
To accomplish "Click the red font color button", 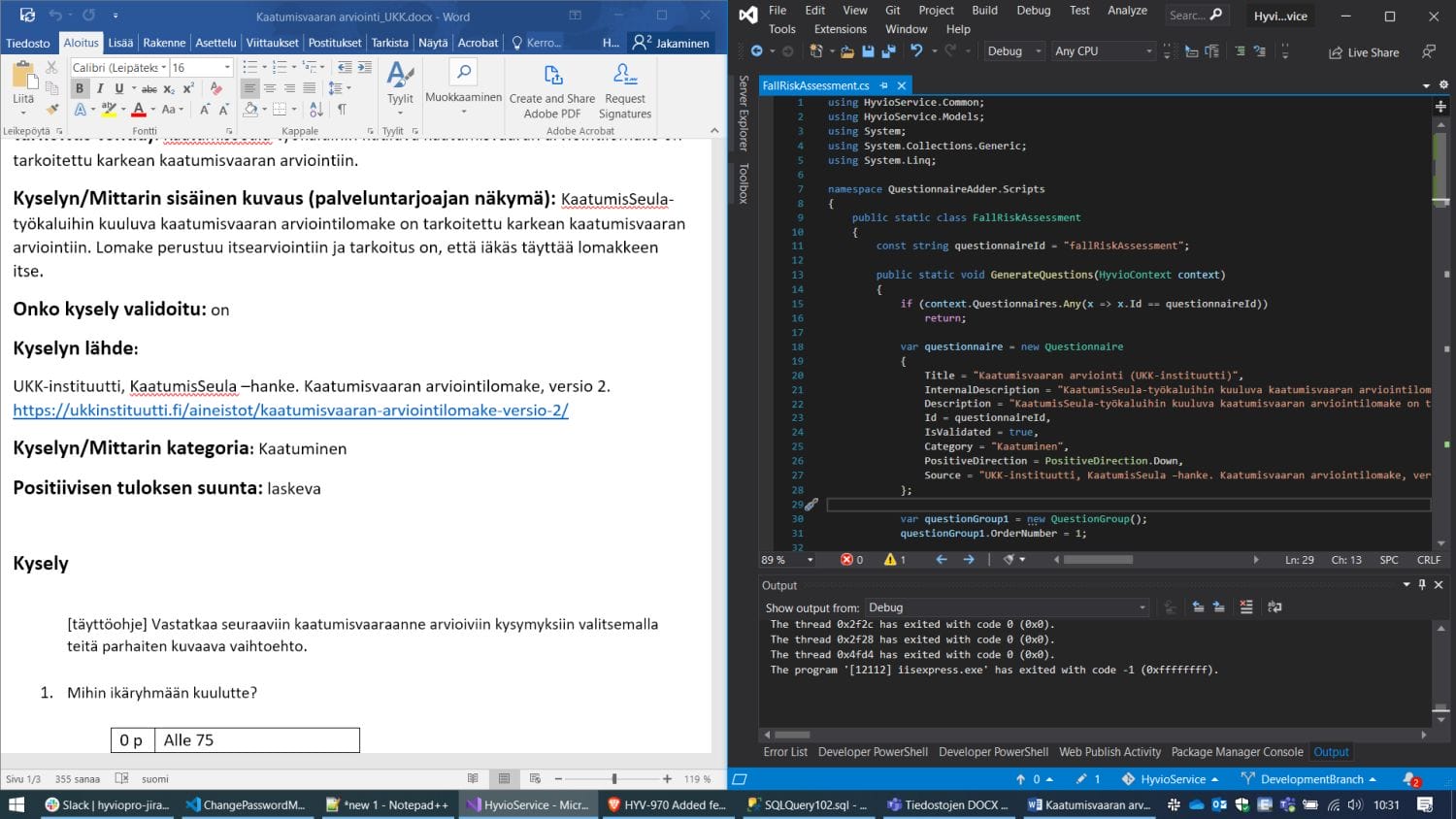I will [139, 110].
